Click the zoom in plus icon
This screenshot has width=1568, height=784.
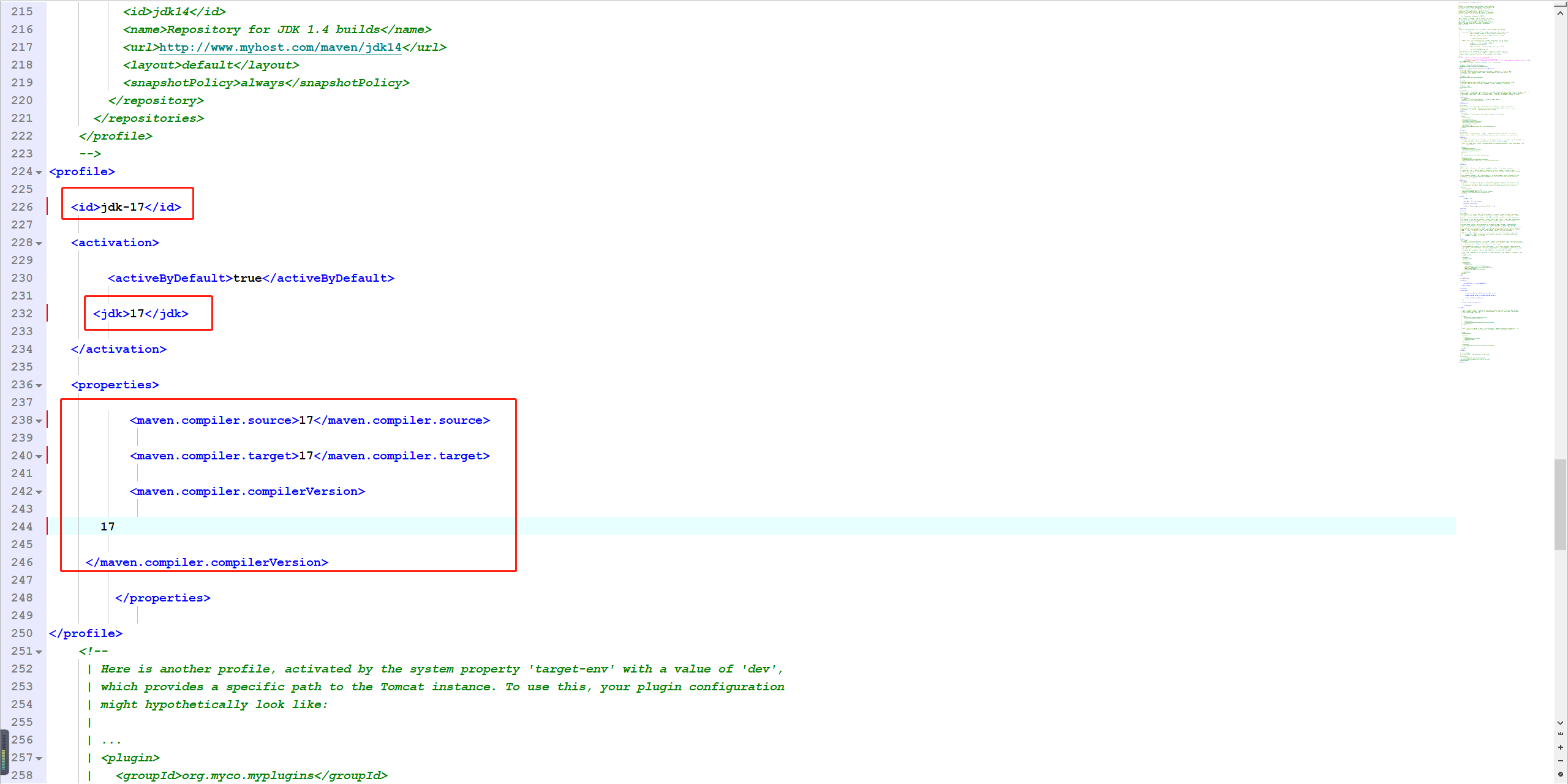point(1560,747)
